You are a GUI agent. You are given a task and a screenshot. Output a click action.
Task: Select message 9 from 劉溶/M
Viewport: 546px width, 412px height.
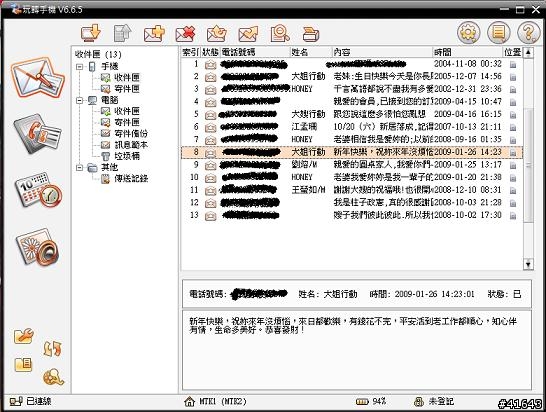pyautogui.click(x=352, y=165)
